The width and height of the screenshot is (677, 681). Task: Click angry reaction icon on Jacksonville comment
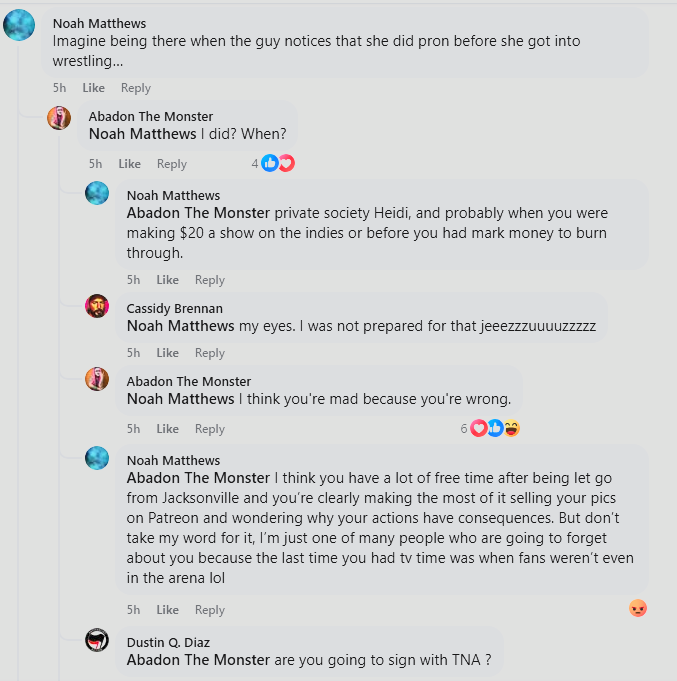637,608
